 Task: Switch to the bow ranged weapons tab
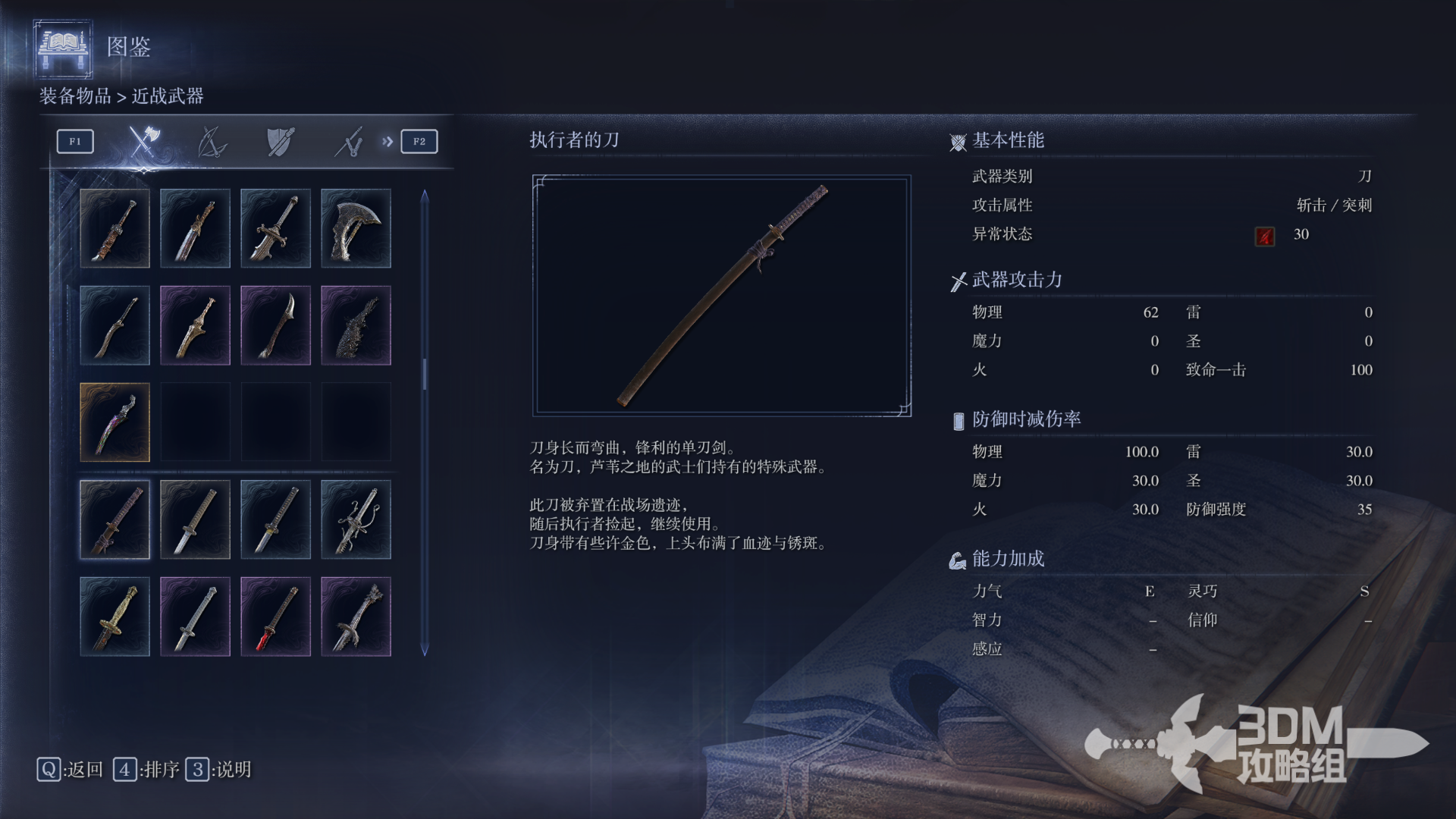212,141
